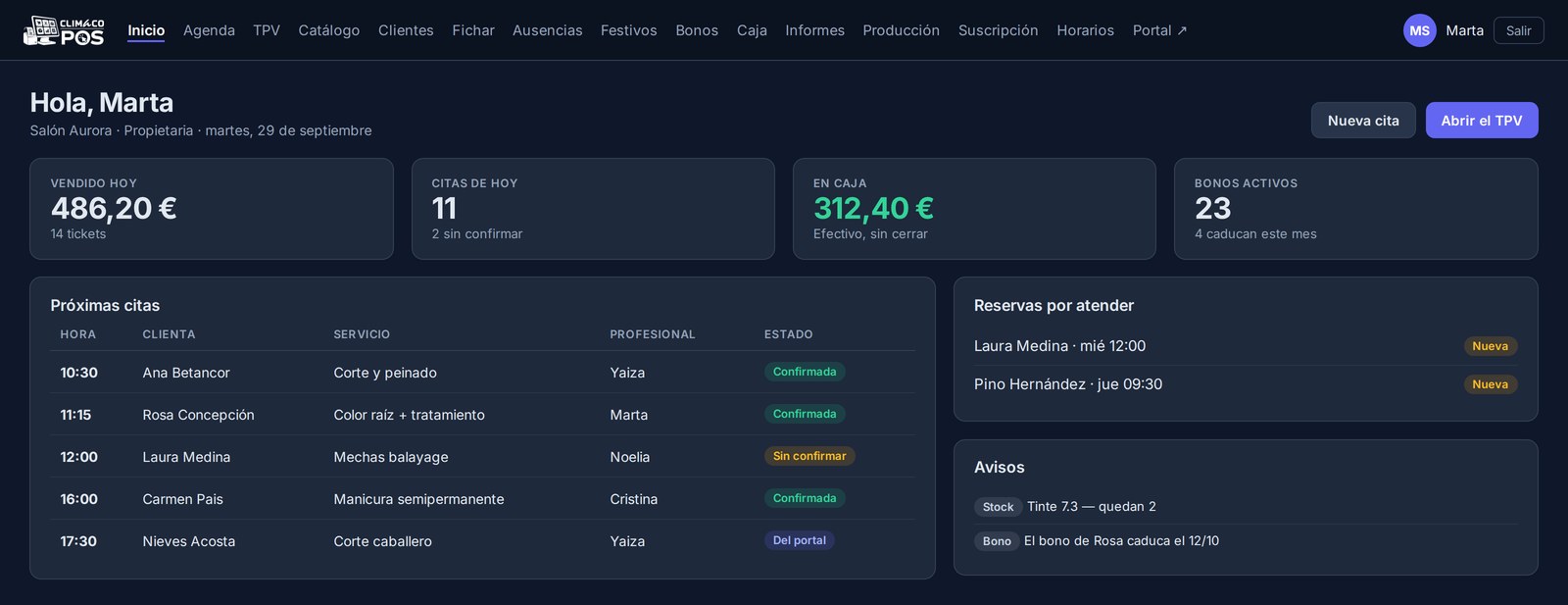Image resolution: width=1568 pixels, height=605 pixels.
Task: Navigate to Bonos
Action: pyautogui.click(x=697, y=30)
